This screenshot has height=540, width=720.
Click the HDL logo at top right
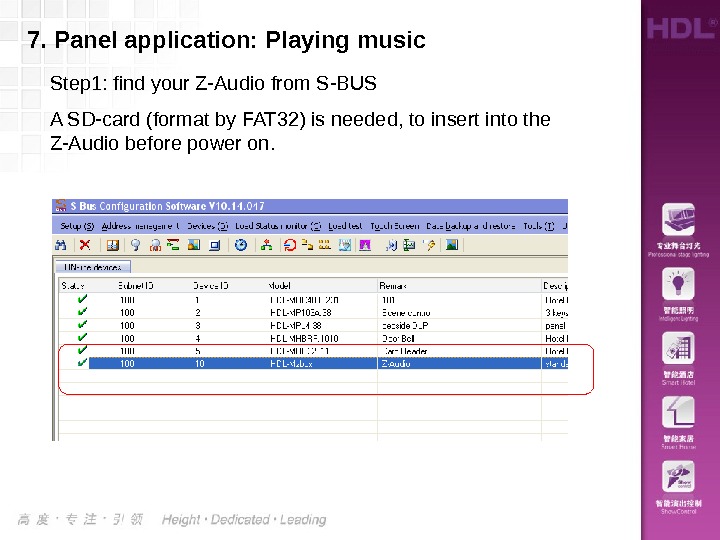(x=681, y=28)
